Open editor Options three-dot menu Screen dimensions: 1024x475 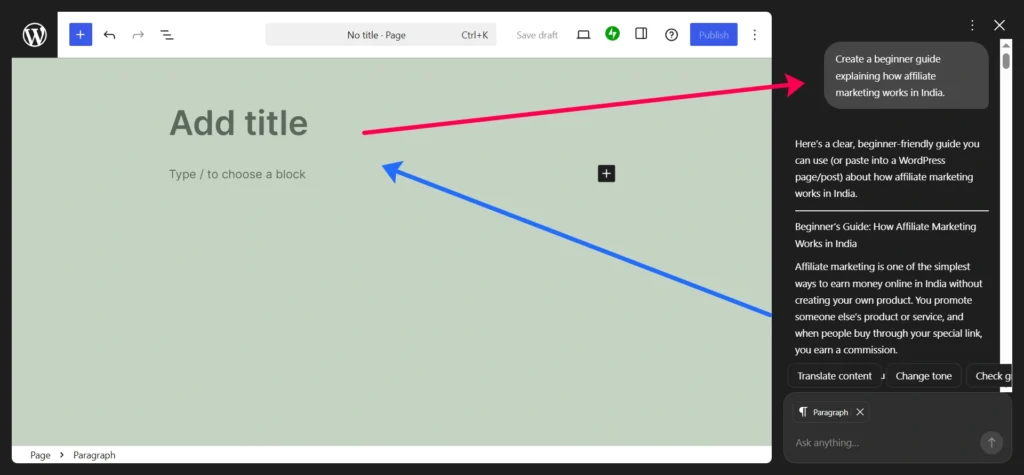coord(754,35)
